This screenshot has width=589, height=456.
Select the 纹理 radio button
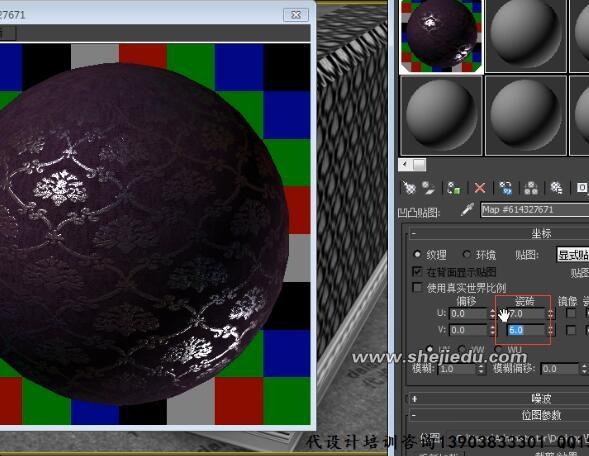tap(417, 254)
